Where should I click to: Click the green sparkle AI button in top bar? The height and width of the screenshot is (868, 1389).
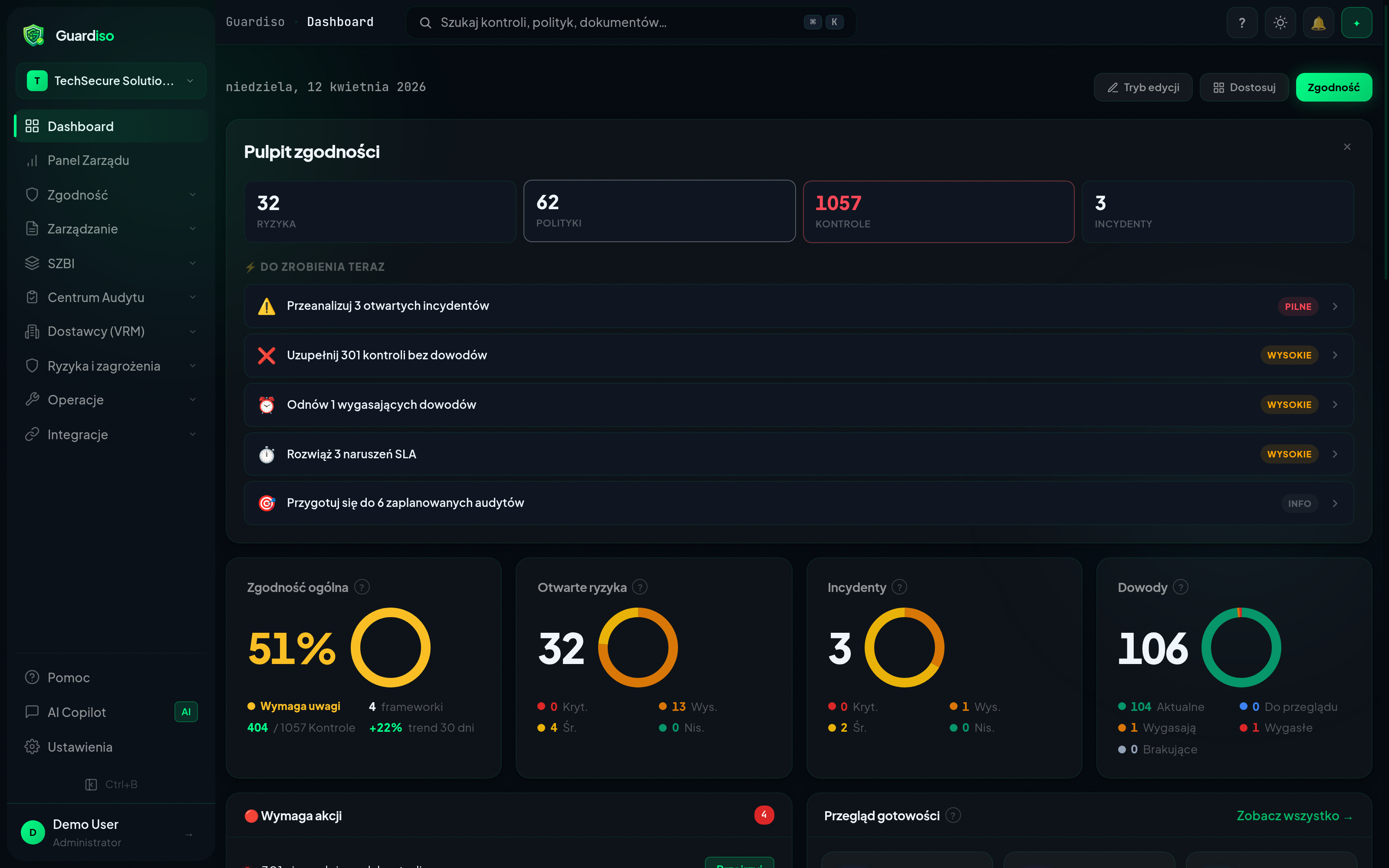(x=1356, y=23)
